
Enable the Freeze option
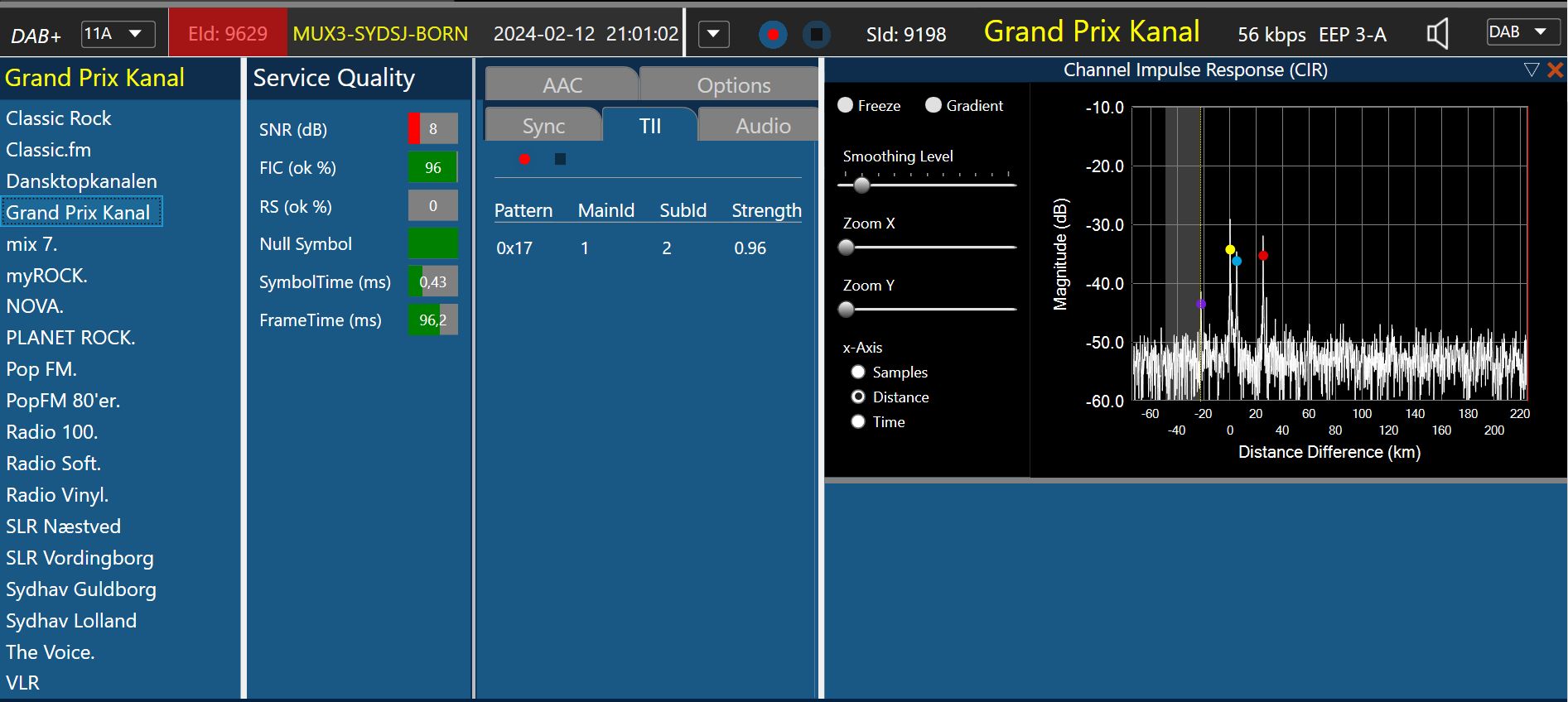click(846, 105)
